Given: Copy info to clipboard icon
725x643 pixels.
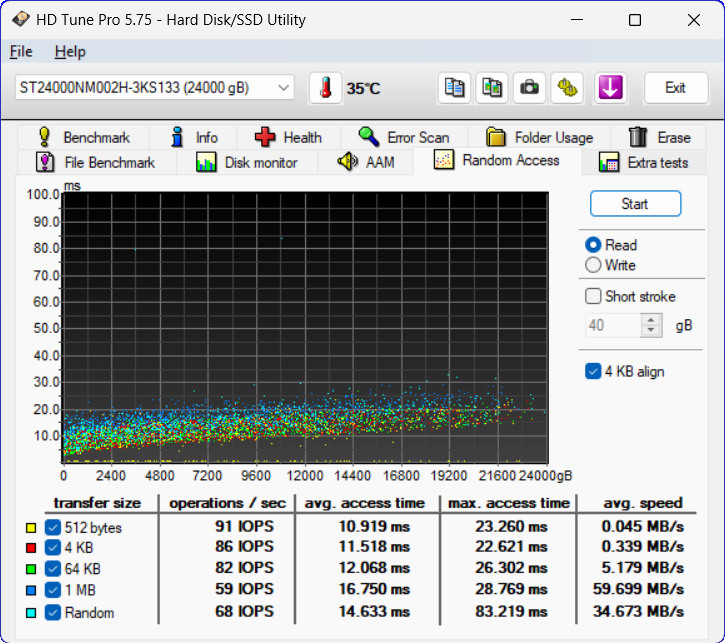Looking at the screenshot, I should [454, 88].
